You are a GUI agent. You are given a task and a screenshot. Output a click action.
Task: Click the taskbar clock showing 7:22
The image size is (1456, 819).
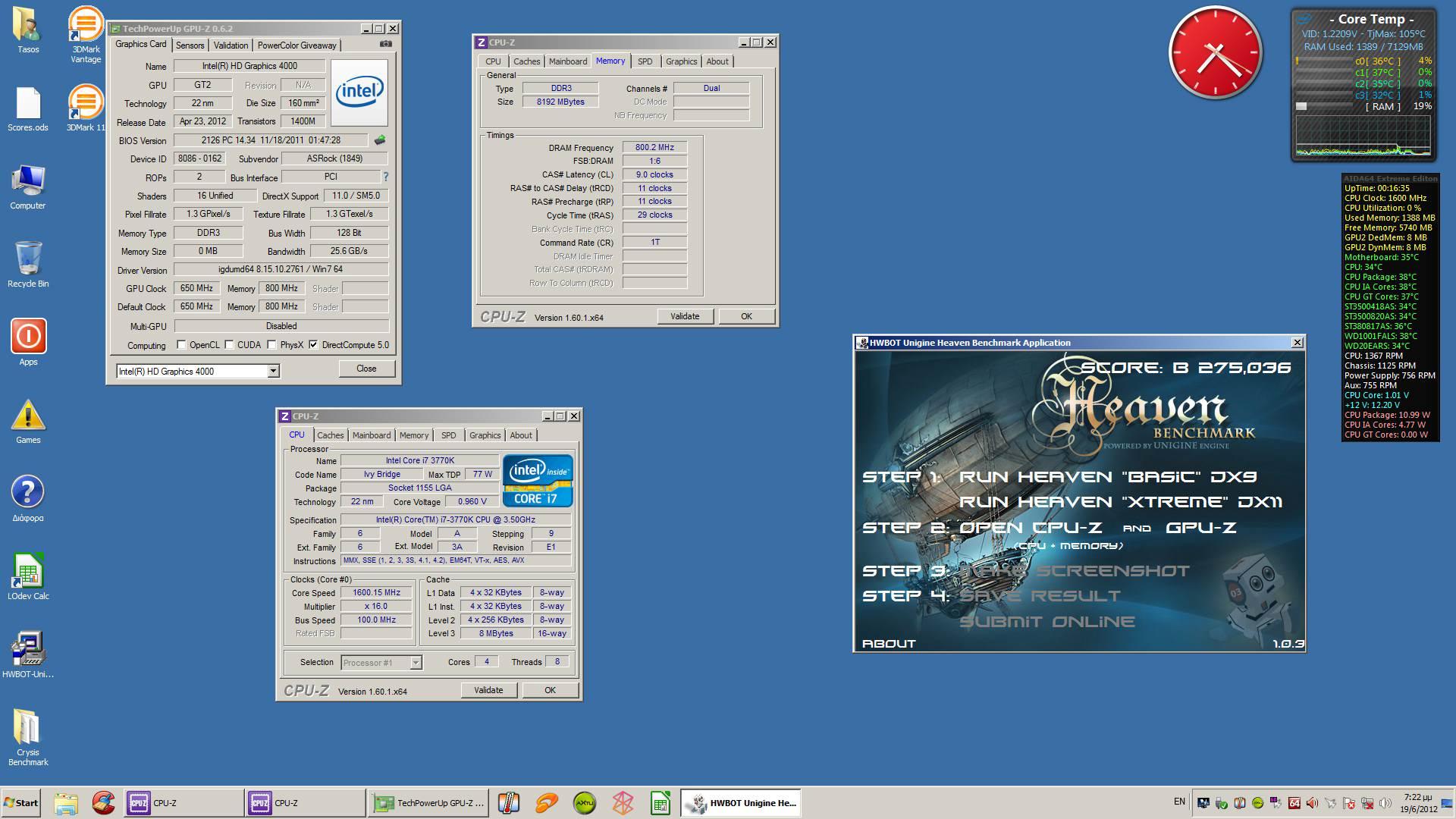tap(1418, 803)
